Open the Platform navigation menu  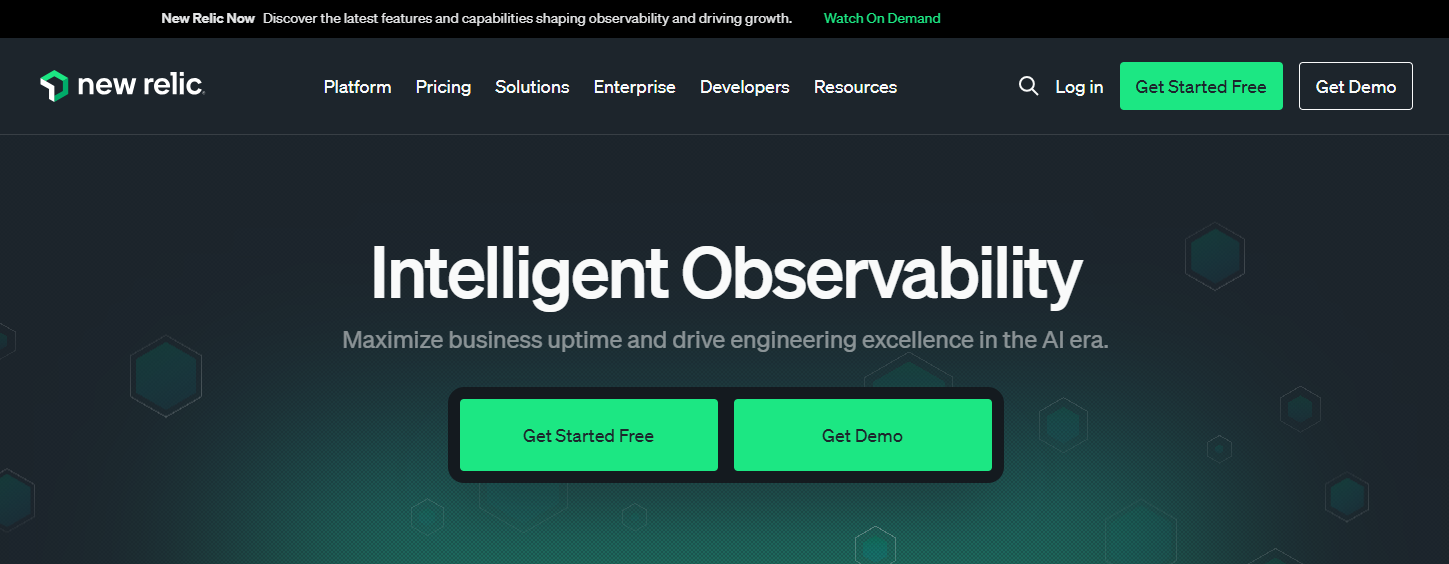pos(357,87)
